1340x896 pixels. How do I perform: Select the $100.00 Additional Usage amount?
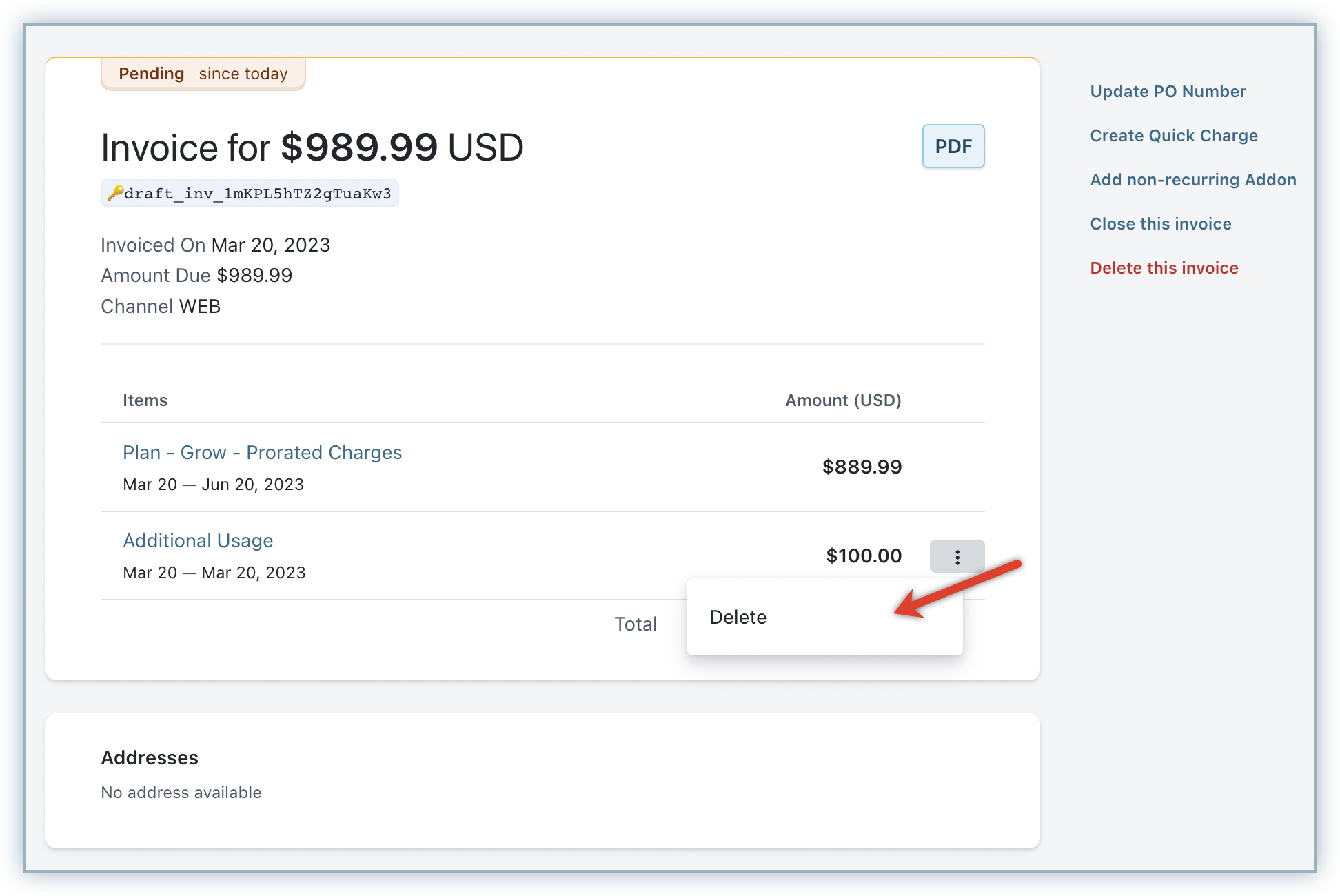coord(864,556)
